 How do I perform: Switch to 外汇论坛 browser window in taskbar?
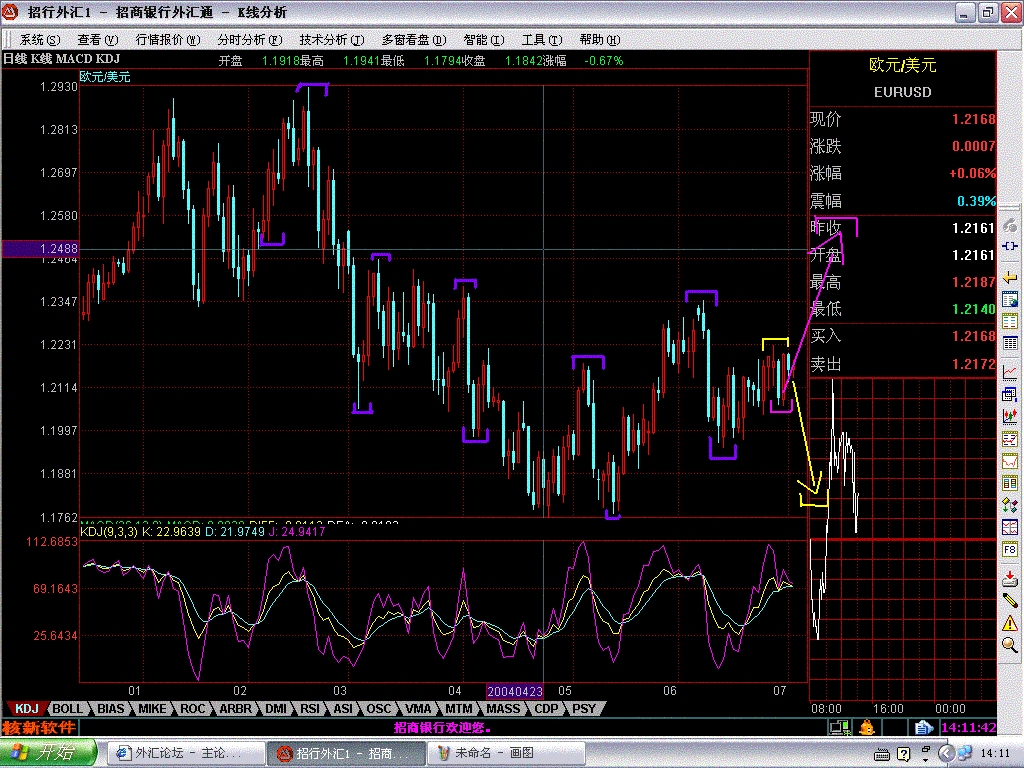(x=185, y=753)
